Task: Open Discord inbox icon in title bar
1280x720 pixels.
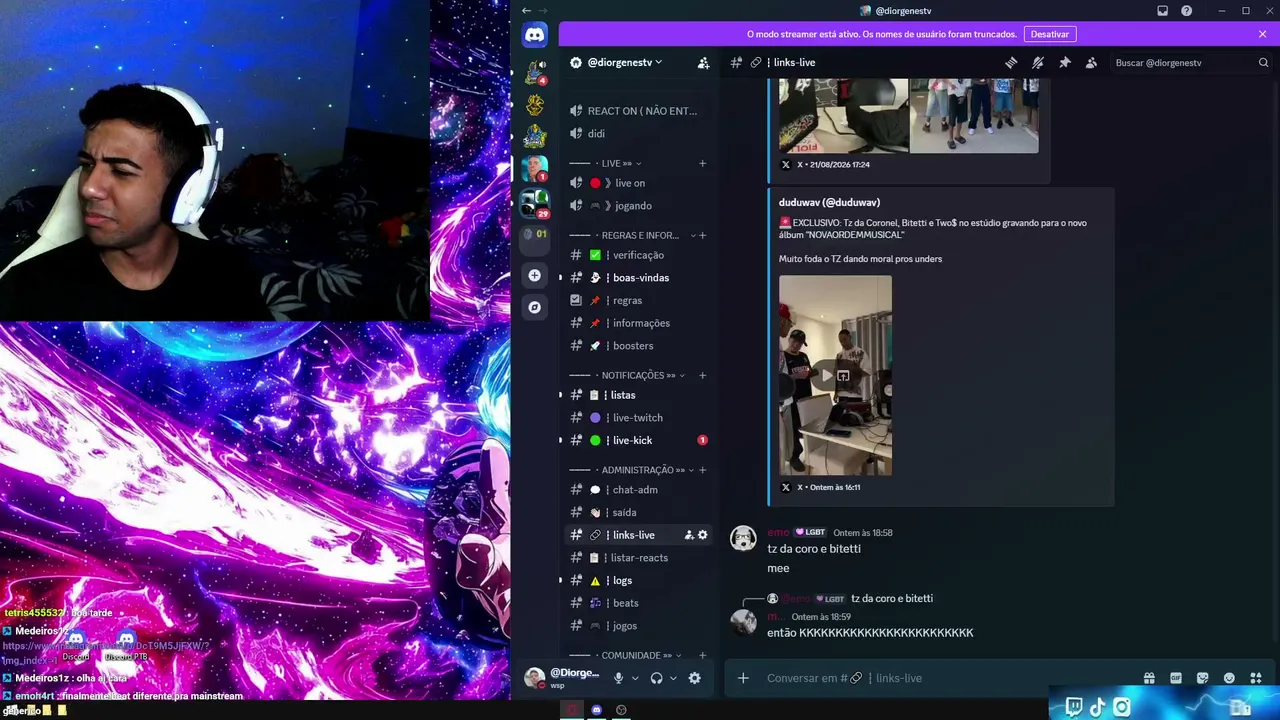Action: click(x=1163, y=11)
